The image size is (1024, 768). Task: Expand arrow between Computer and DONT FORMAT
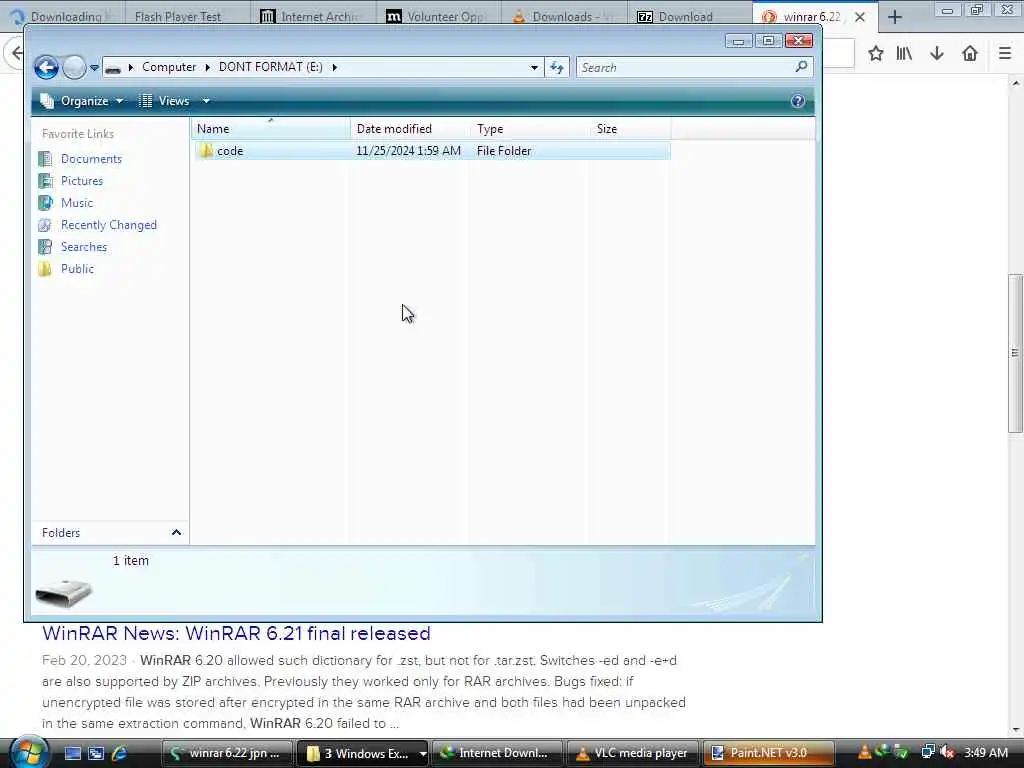coord(207,67)
